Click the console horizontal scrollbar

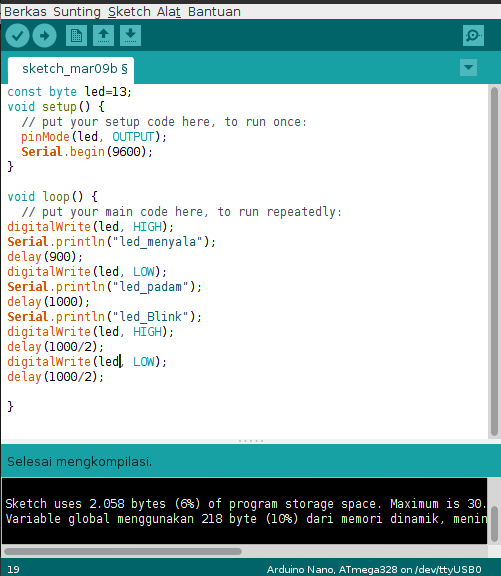pos(123,551)
